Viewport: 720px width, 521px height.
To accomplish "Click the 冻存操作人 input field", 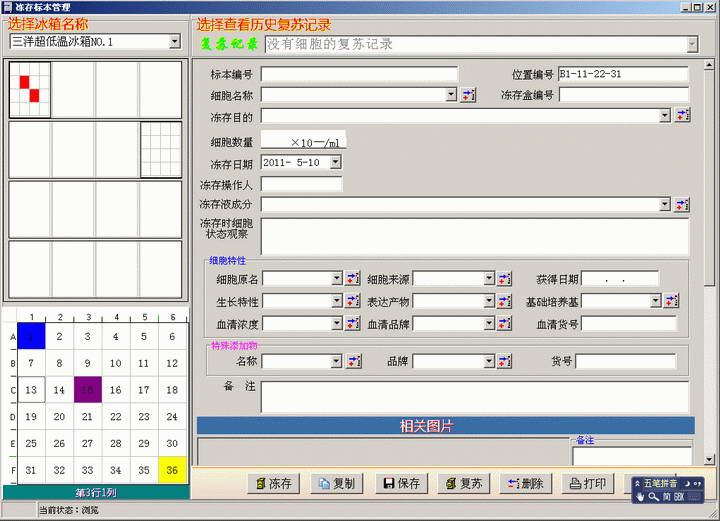I will 301,185.
